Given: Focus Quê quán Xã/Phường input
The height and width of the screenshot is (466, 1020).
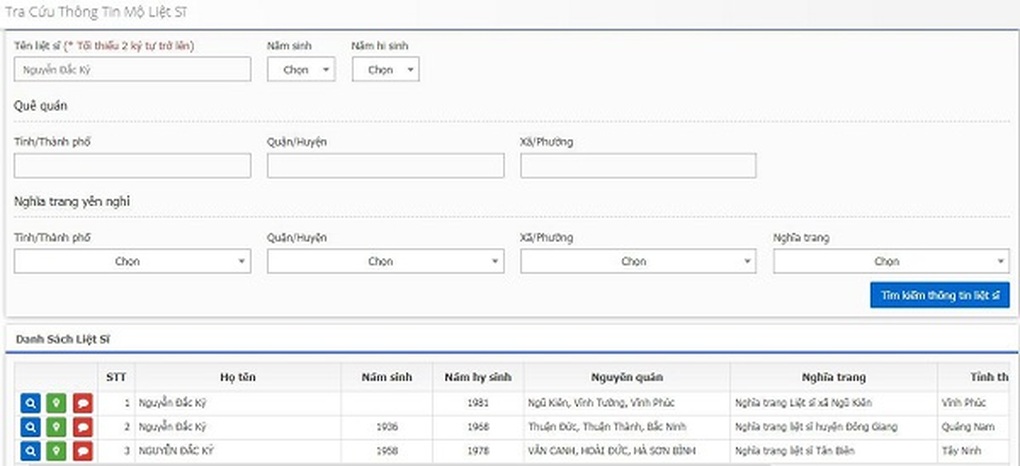Looking at the screenshot, I should (x=638, y=165).
